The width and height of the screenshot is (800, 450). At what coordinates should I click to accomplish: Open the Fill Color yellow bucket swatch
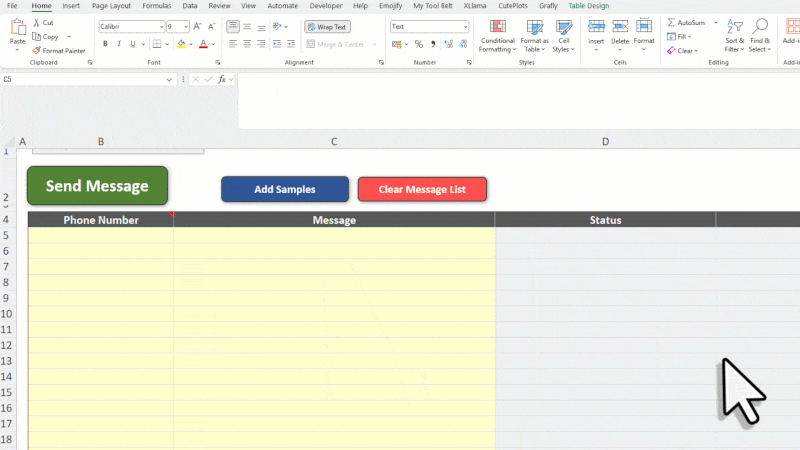(181, 44)
